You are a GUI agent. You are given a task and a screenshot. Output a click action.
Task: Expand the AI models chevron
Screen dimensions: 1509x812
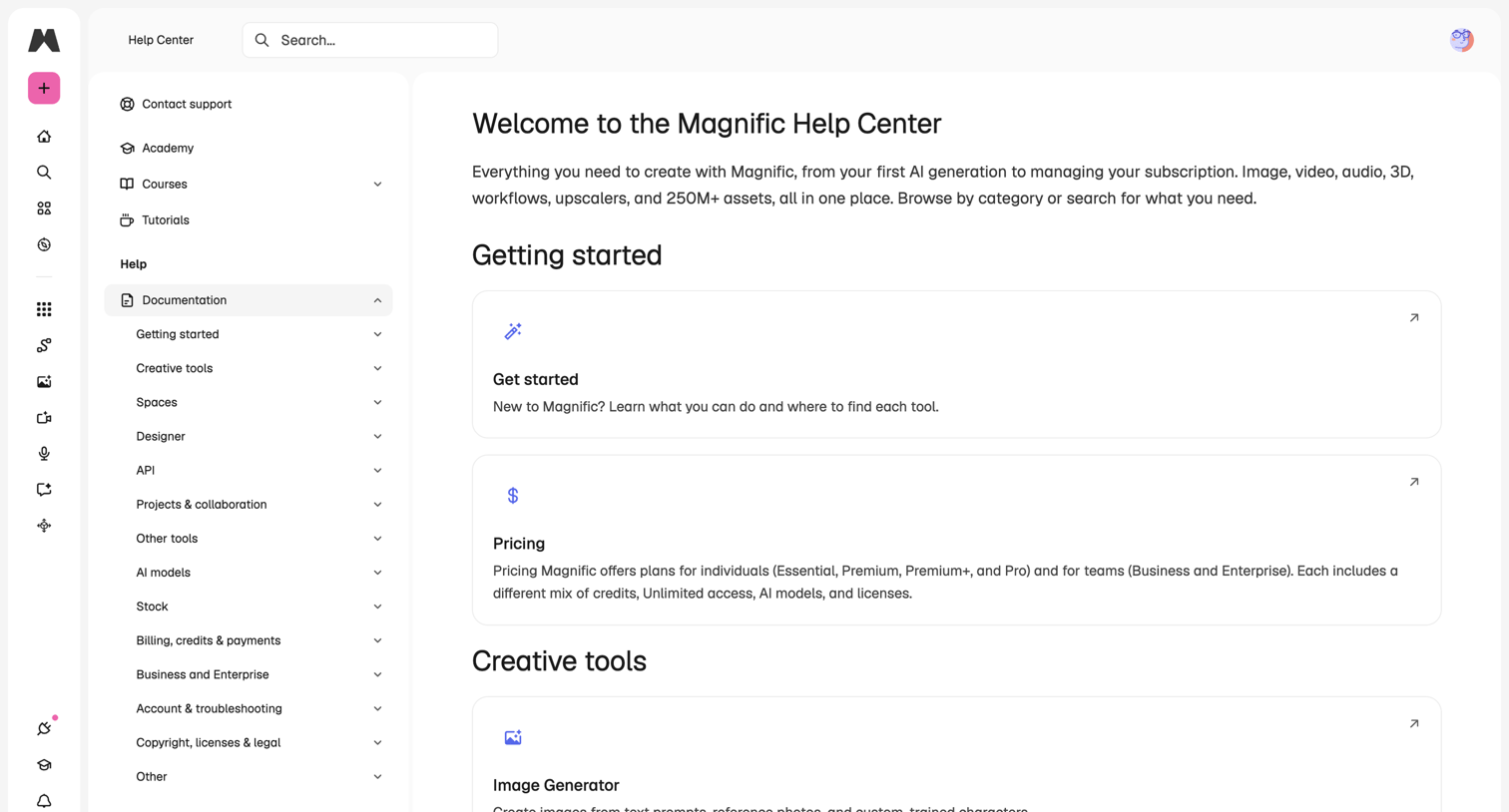pos(377,573)
